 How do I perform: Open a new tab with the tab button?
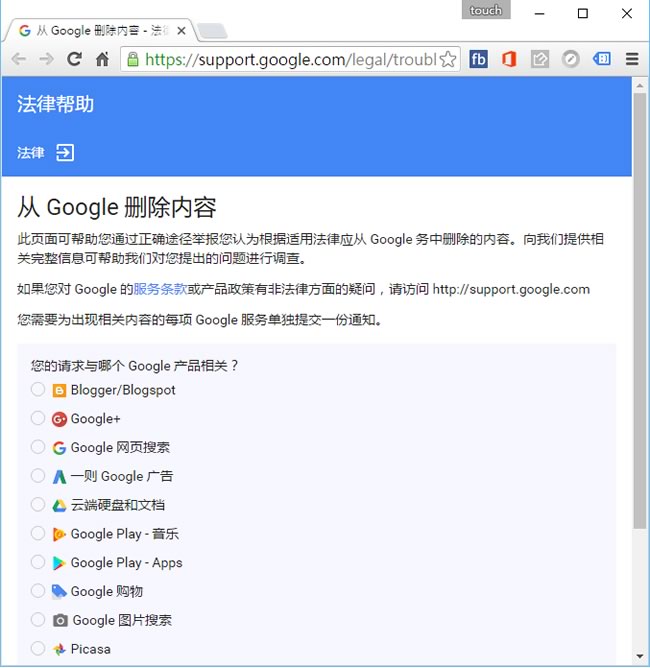(x=212, y=31)
